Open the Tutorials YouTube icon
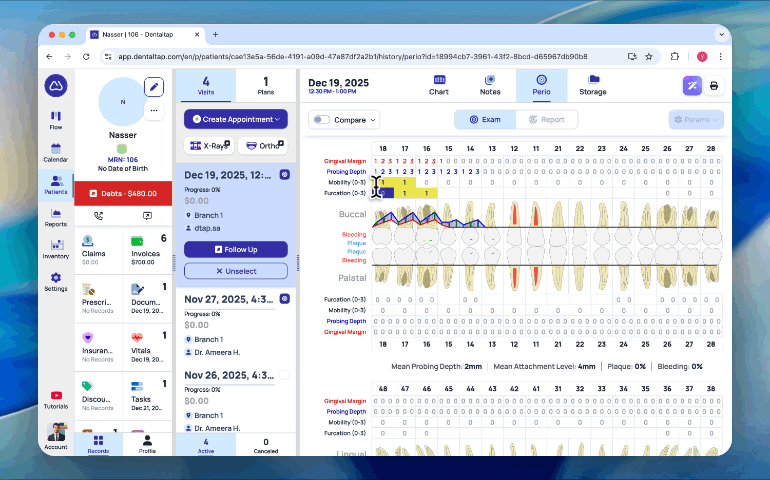This screenshot has height=480, width=770. coord(55,396)
